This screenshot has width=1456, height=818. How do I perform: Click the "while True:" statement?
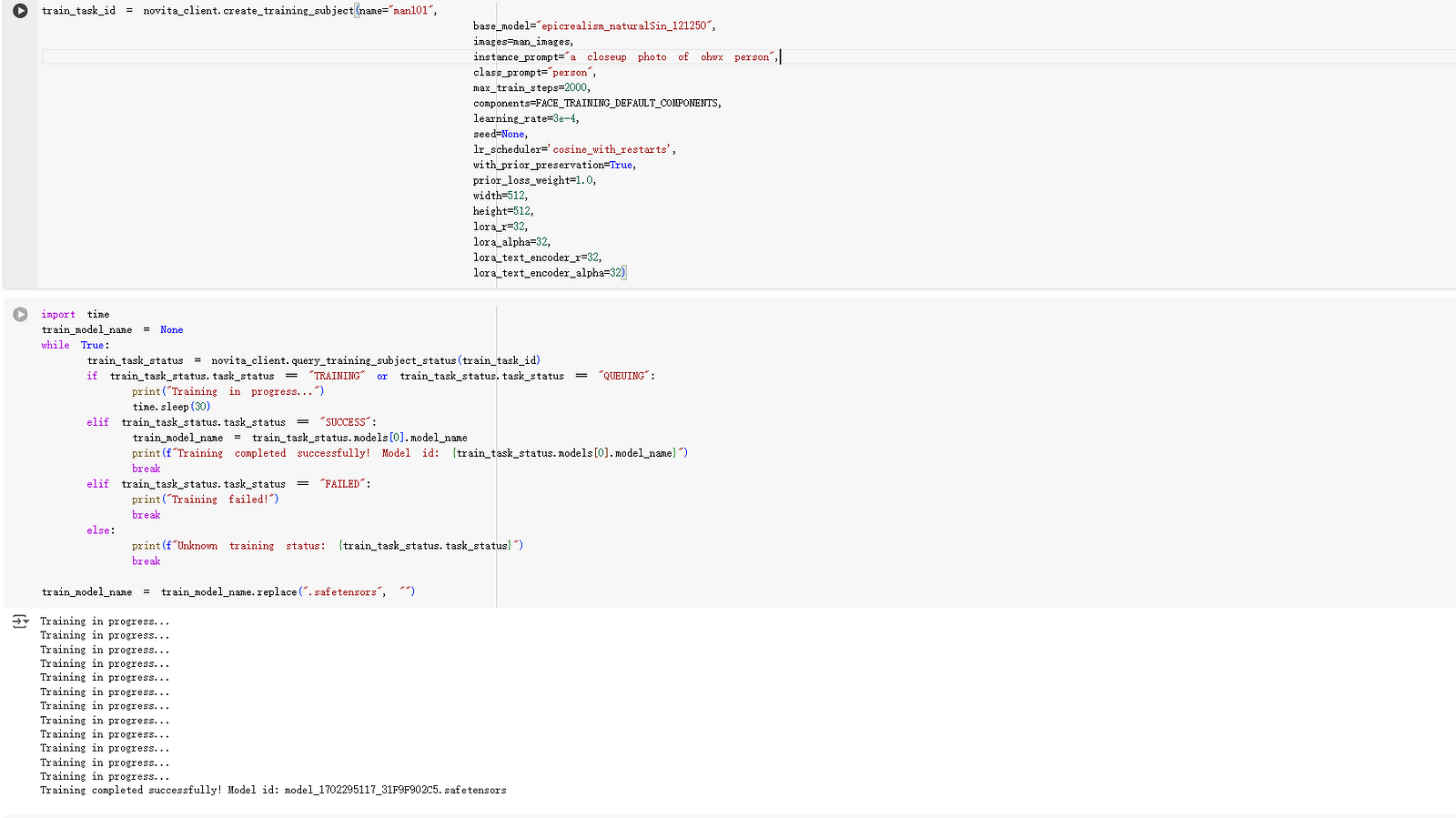76,346
